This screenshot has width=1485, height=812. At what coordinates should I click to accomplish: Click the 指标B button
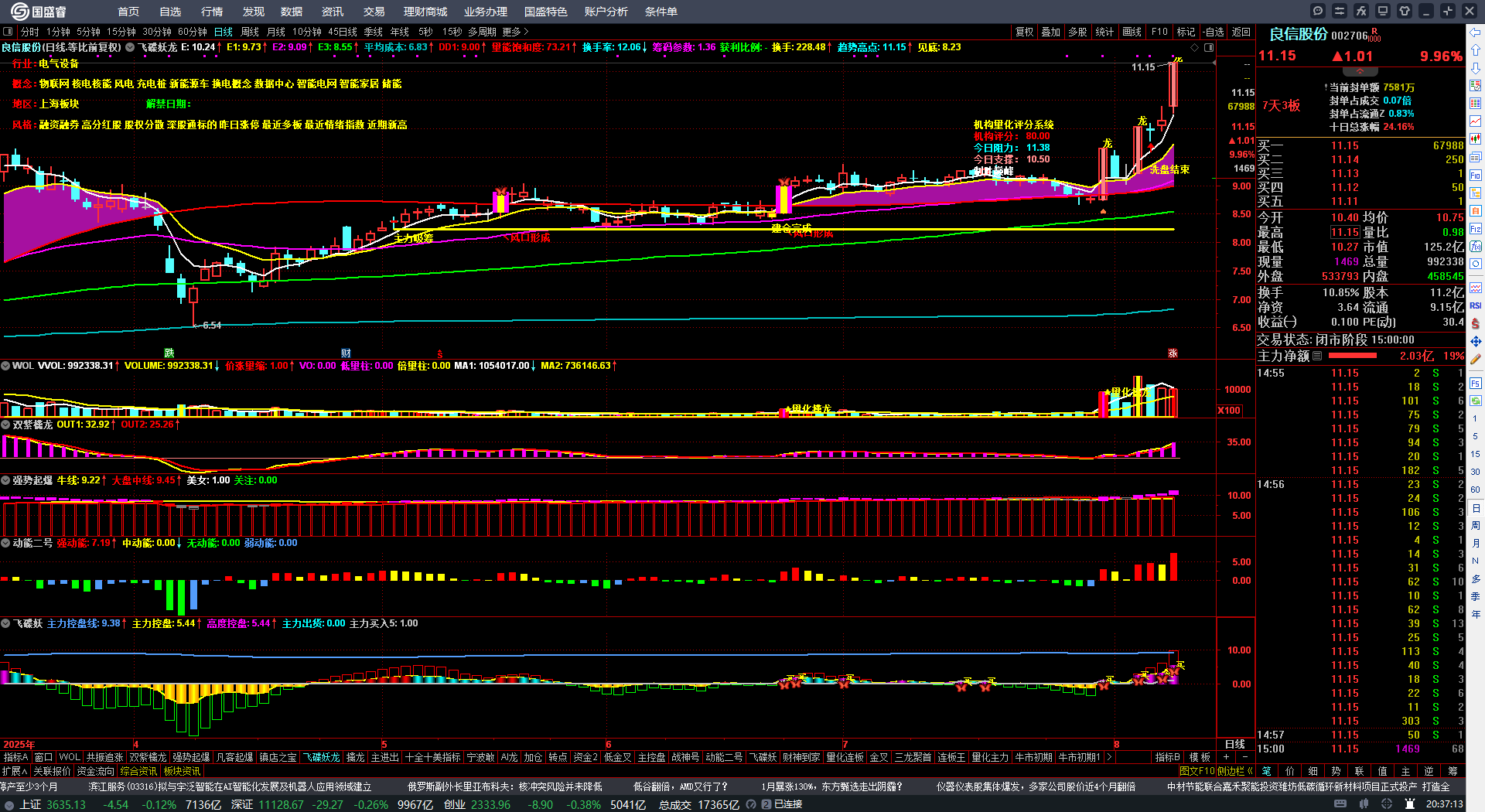[x=1168, y=757]
